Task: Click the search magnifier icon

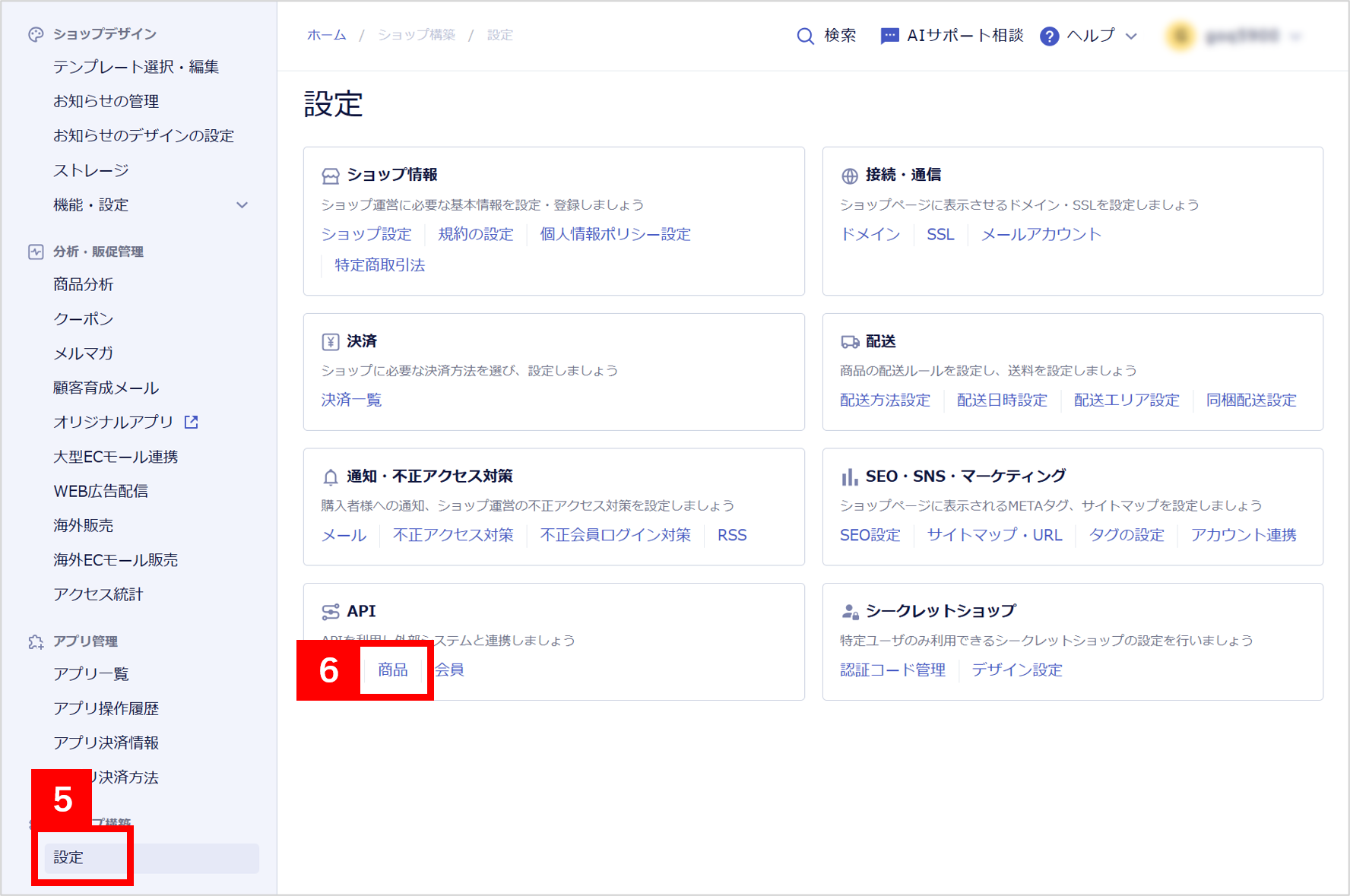Action: point(804,36)
